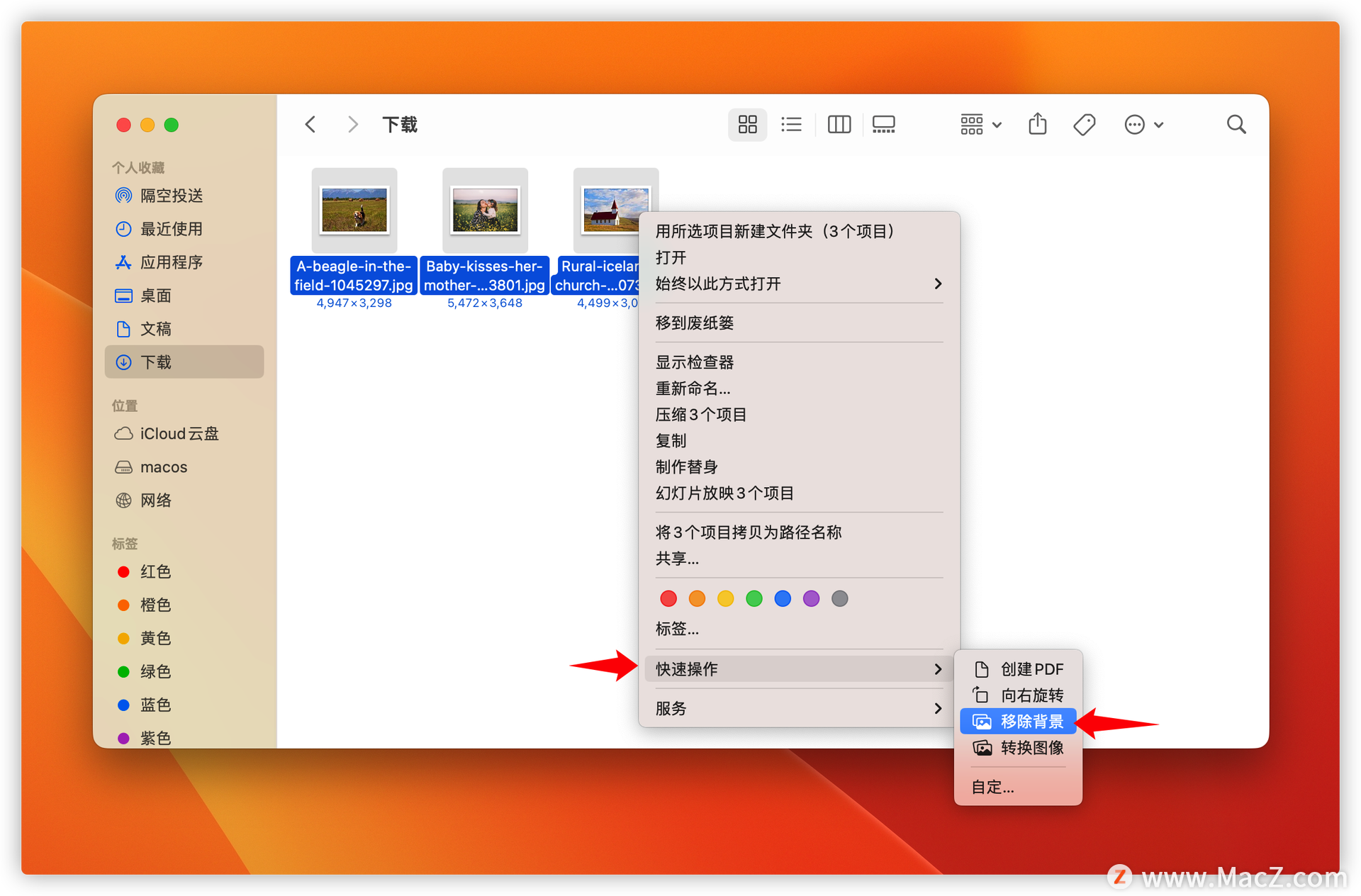Switch to list view
This screenshot has height=896, width=1361.
[791, 125]
